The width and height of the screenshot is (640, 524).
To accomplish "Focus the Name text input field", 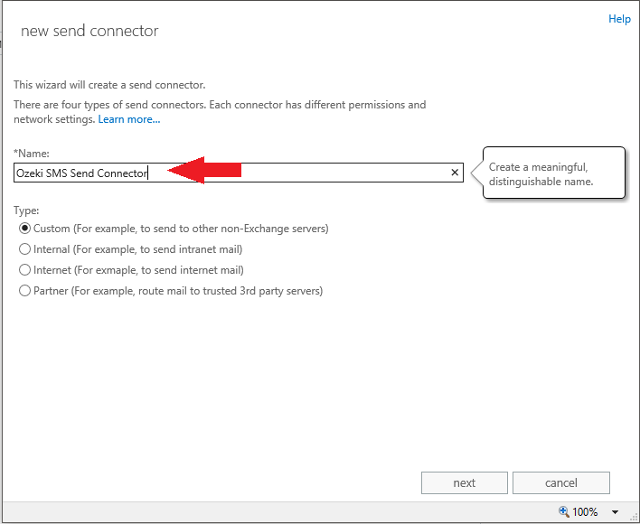I will pos(238,173).
